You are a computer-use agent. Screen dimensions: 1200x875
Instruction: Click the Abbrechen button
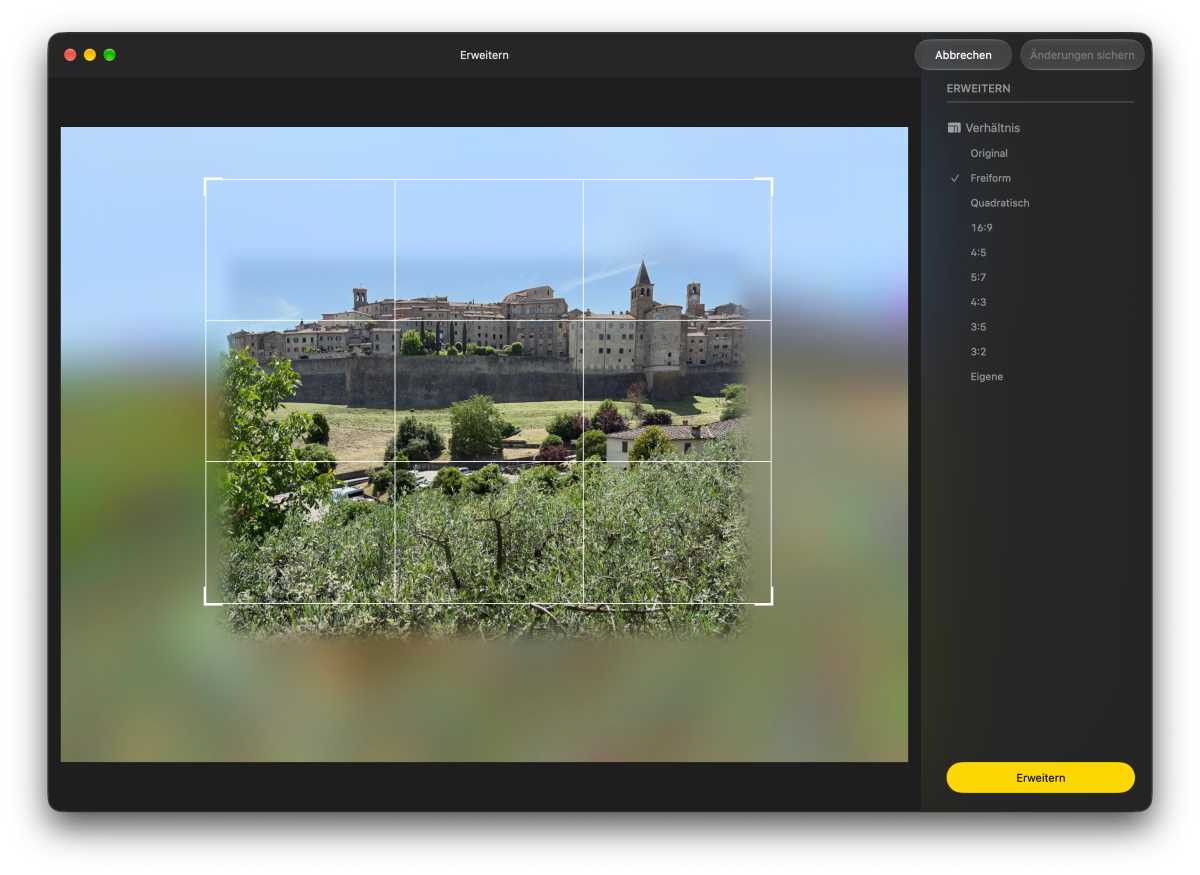pyautogui.click(x=963, y=55)
